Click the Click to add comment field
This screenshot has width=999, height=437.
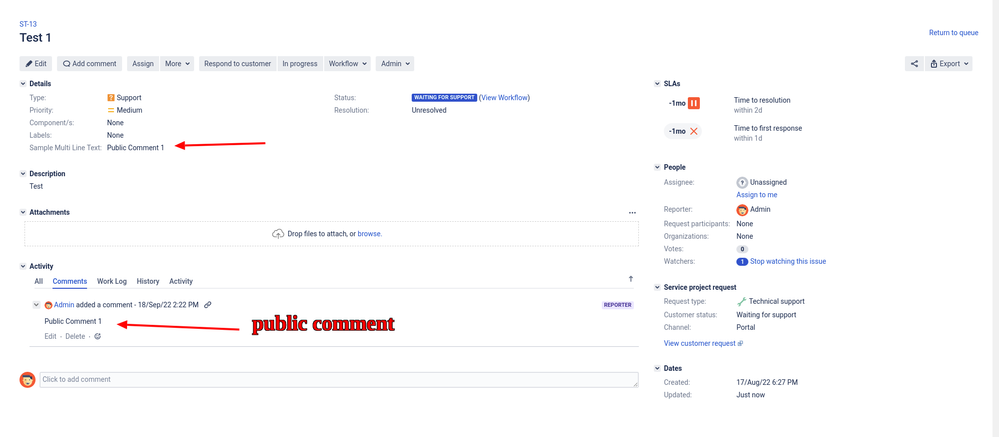339,380
